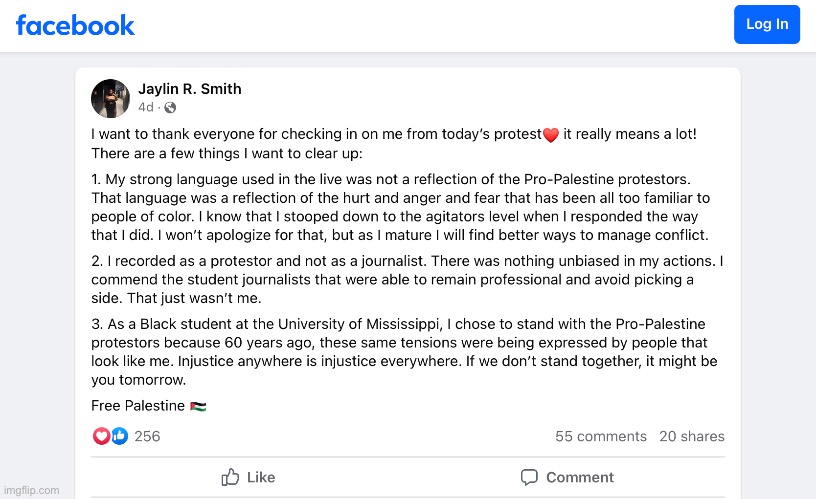
Task: Click the red heart emoji after "protest"
Action: 549,135
